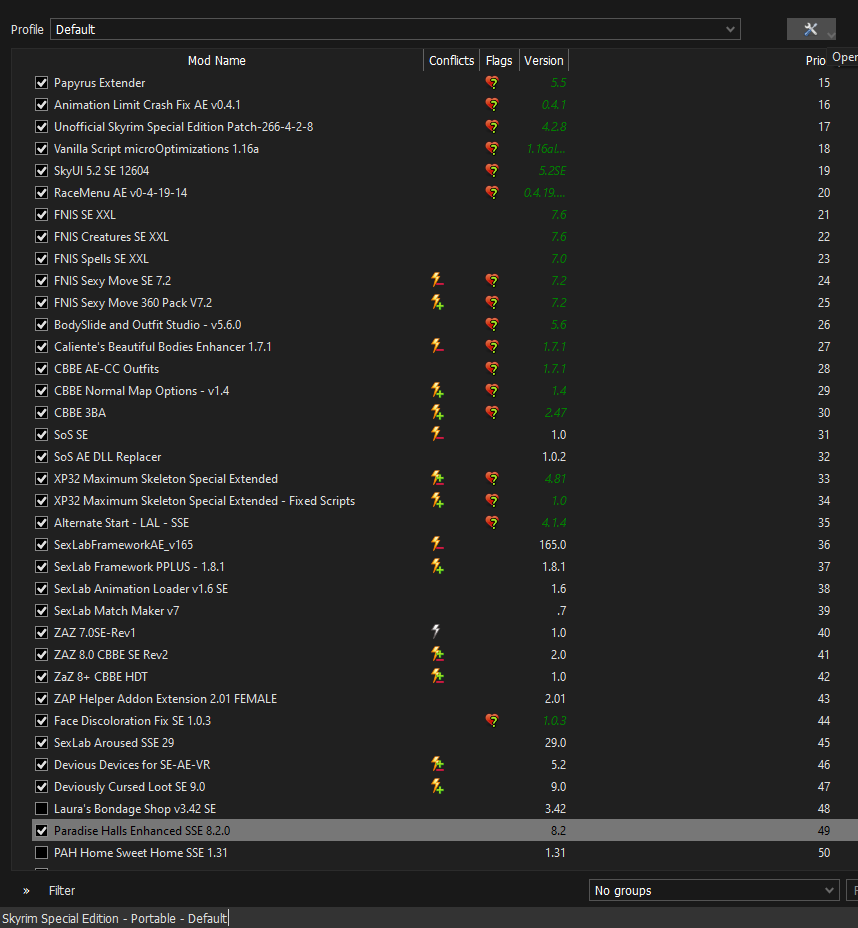
Task: Click conflict icon for Devious Devices for SE-AE-VR
Action: coord(437,764)
